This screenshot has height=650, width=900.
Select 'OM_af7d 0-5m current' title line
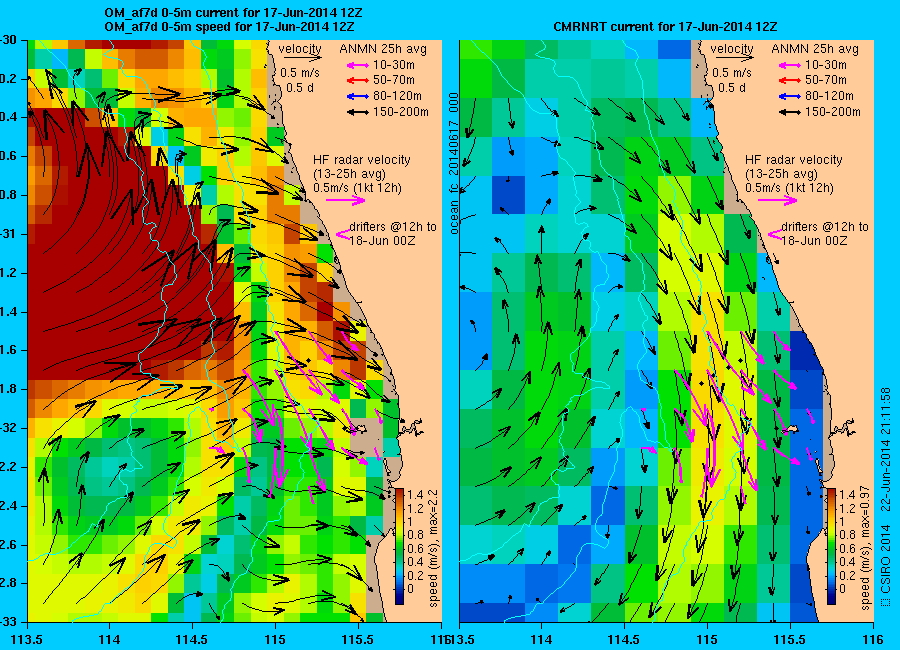pyautogui.click(x=233, y=12)
